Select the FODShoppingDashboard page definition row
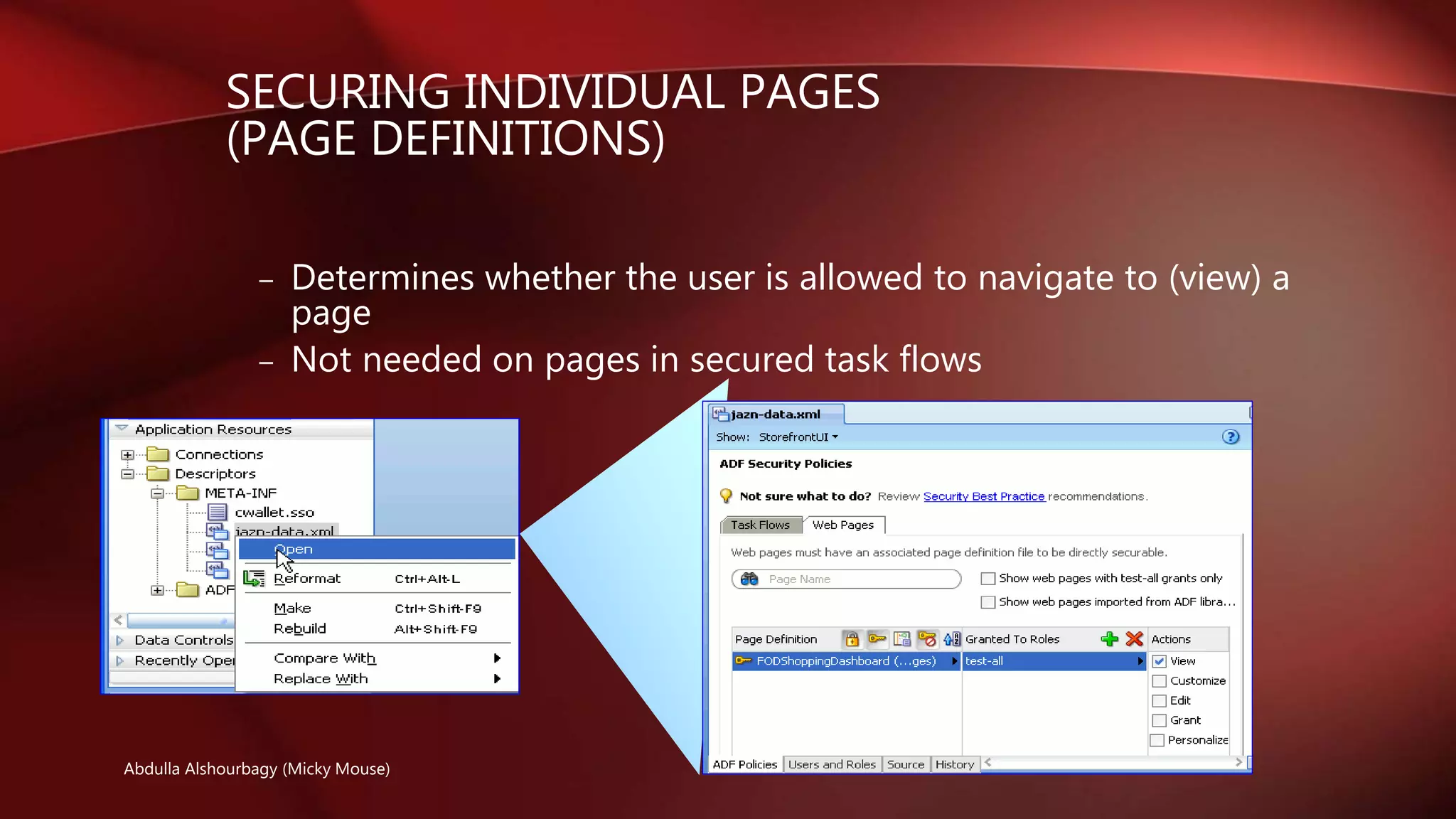The width and height of the screenshot is (1456, 819). click(x=846, y=661)
